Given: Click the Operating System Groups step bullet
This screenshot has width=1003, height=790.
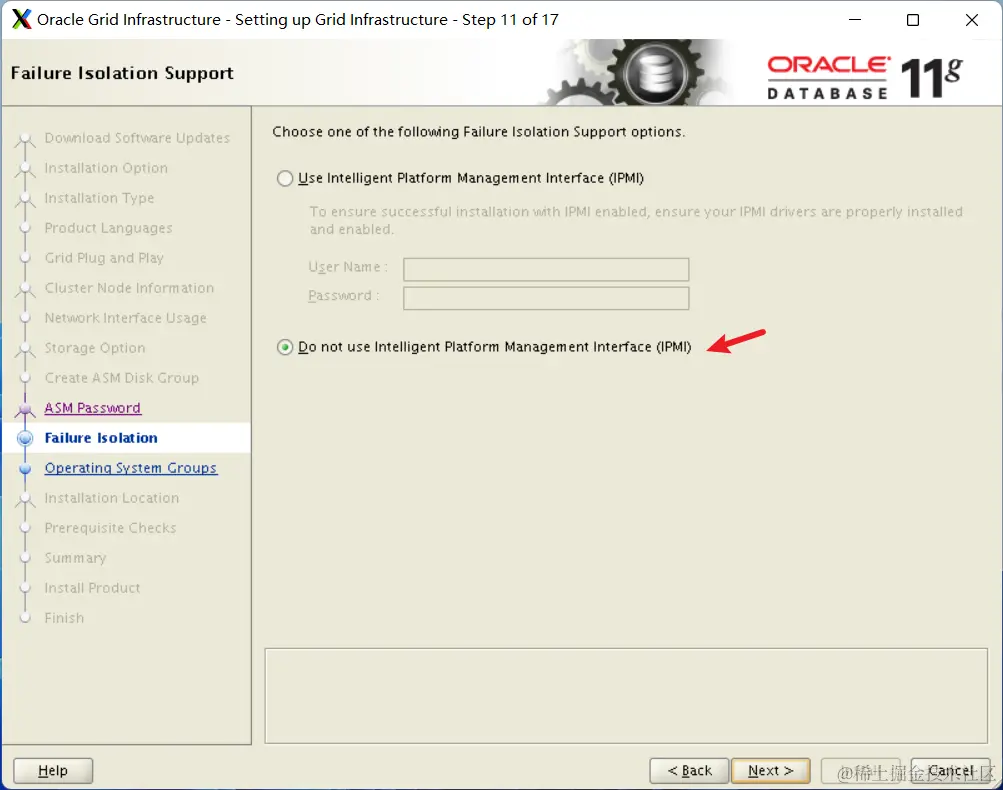Looking at the screenshot, I should pyautogui.click(x=25, y=469).
